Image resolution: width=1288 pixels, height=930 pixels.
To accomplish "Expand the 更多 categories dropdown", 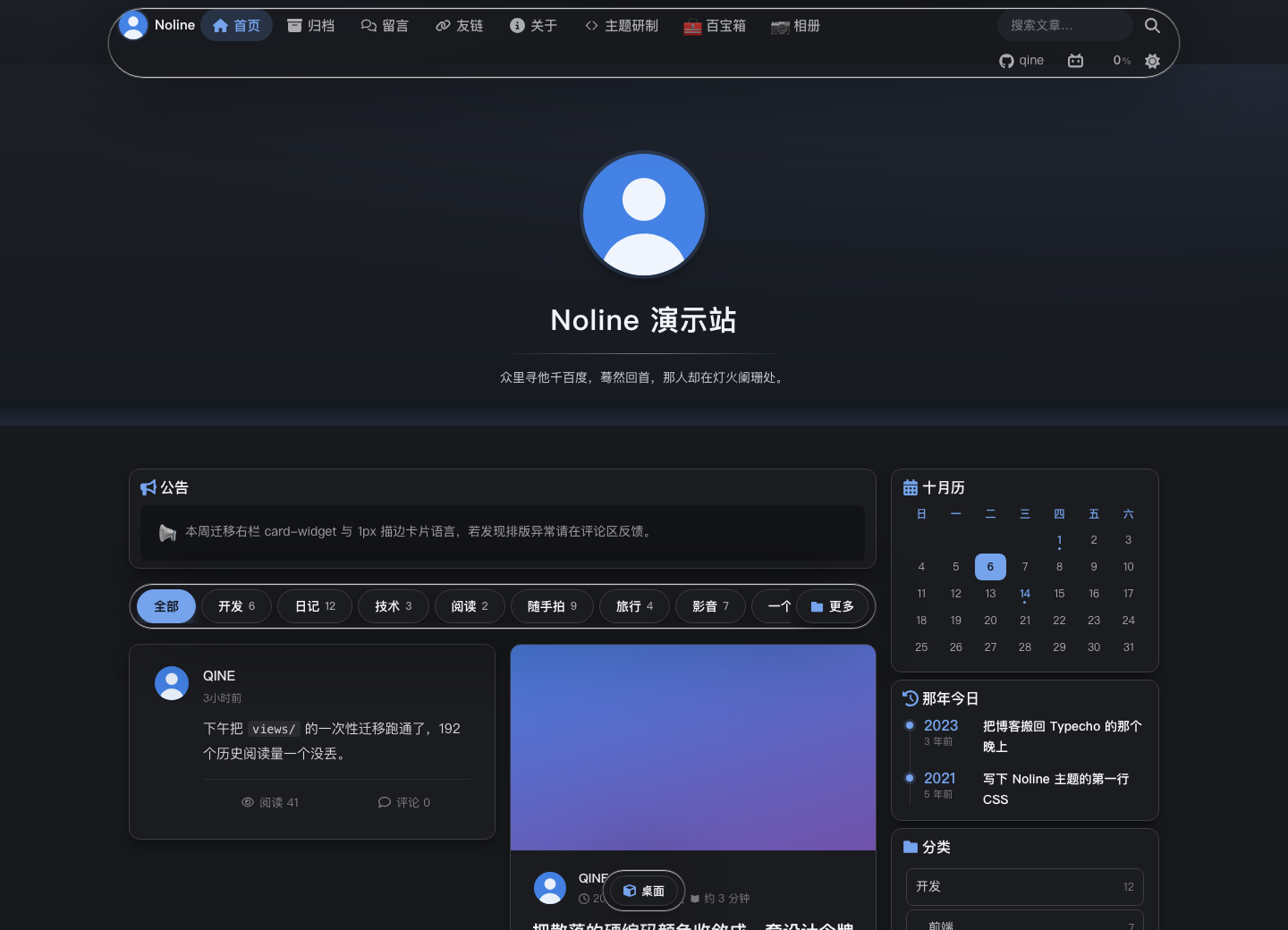I will [832, 606].
